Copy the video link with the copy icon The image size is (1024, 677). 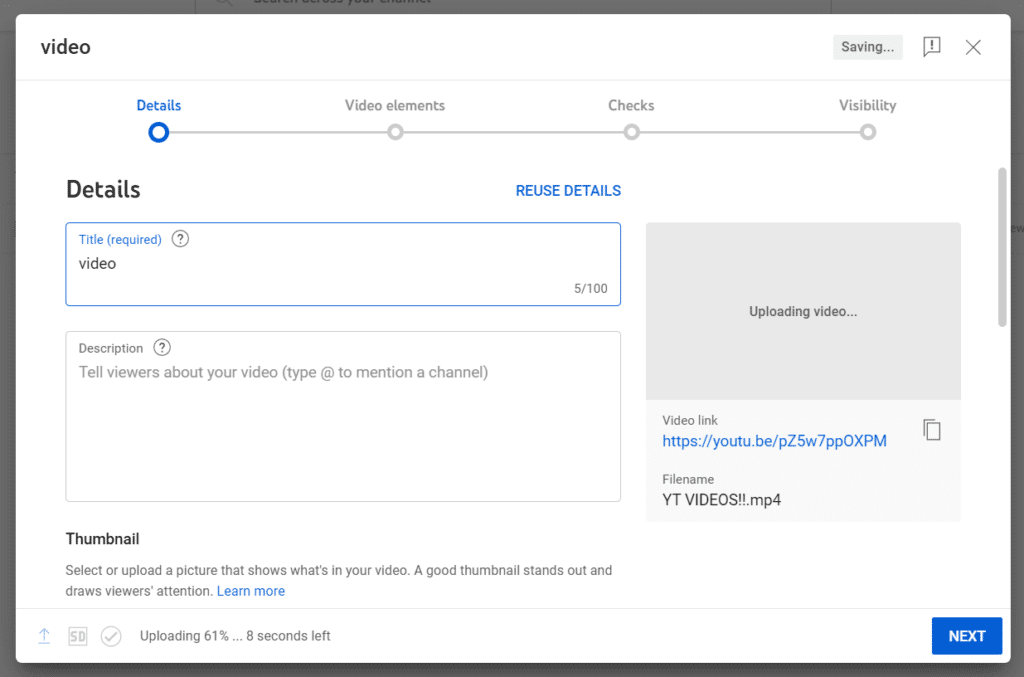(x=932, y=430)
